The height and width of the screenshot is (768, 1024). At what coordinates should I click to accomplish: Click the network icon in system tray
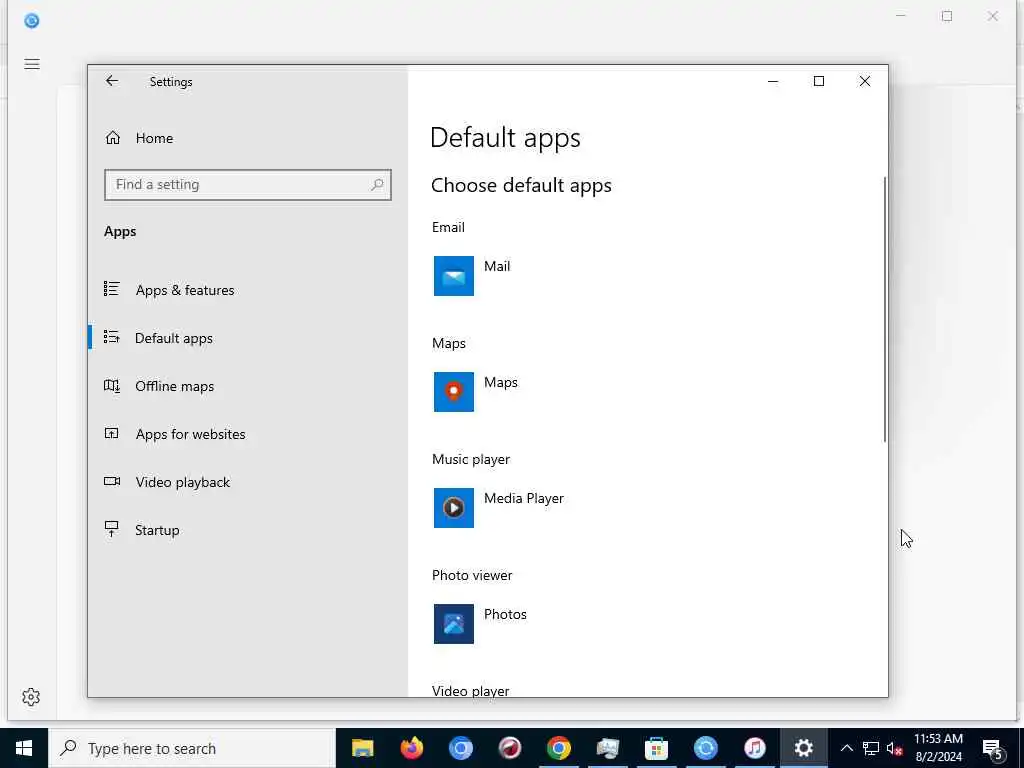click(871, 748)
